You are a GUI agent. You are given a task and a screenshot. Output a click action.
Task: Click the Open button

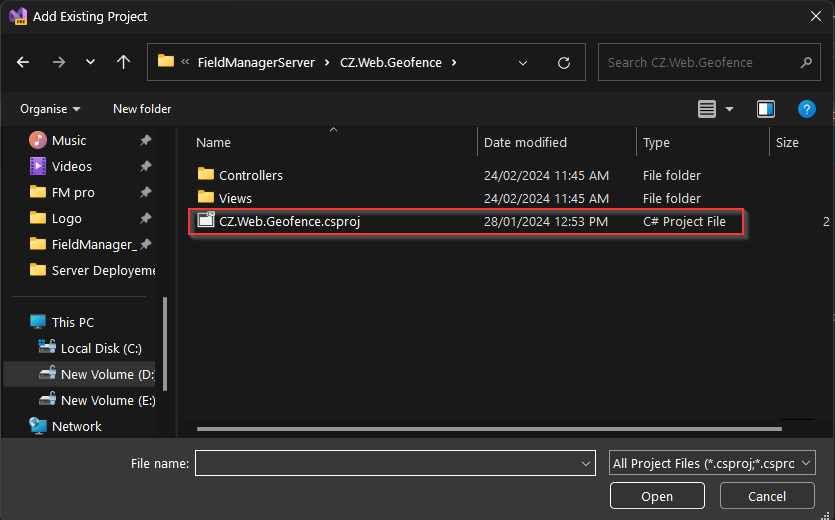click(x=657, y=497)
